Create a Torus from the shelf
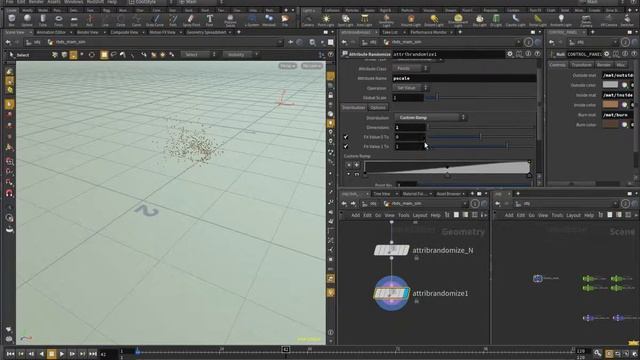Screen dimensions: 640x360 pos(58,20)
